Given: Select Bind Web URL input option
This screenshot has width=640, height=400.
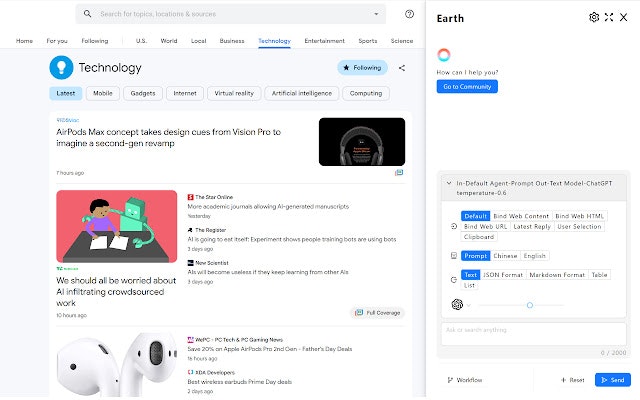Looking at the screenshot, I should click(485, 227).
